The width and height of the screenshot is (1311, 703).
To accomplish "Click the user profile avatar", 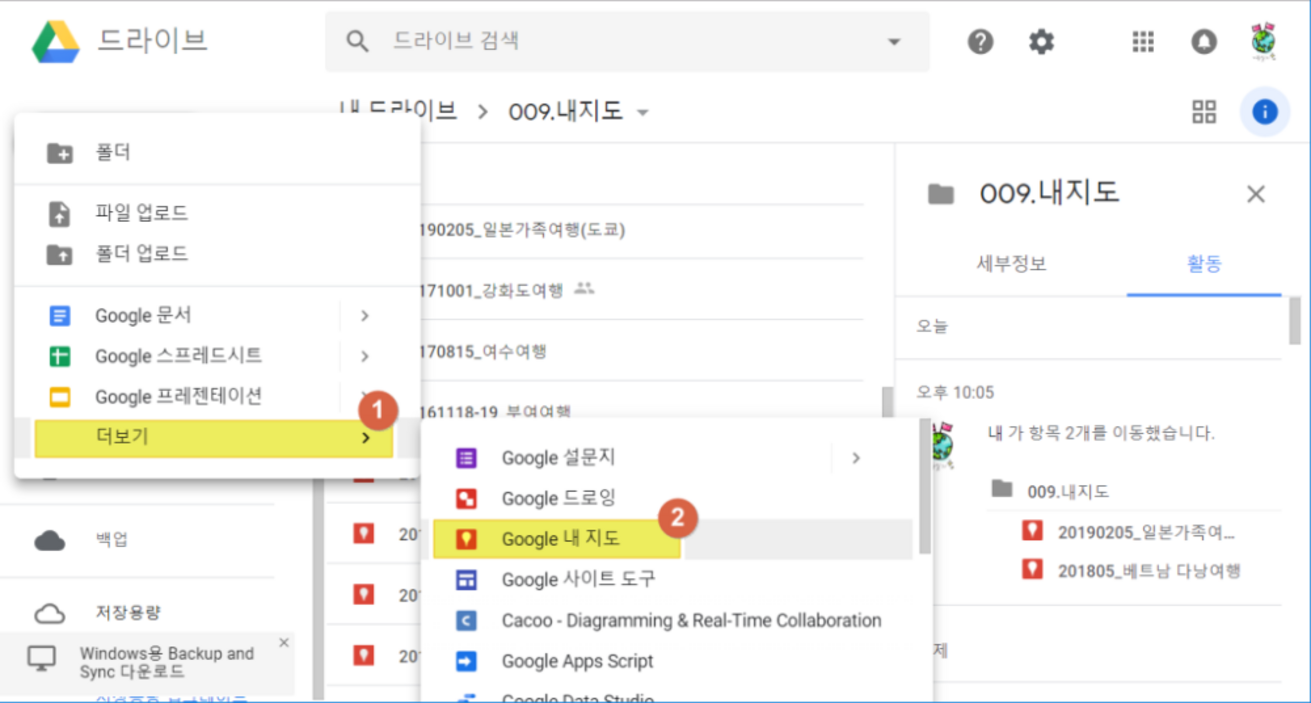I will coord(1263,42).
